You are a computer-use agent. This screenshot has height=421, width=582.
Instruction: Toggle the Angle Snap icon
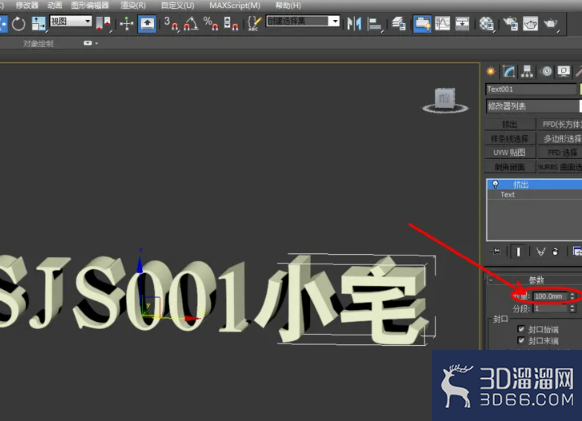(191, 24)
